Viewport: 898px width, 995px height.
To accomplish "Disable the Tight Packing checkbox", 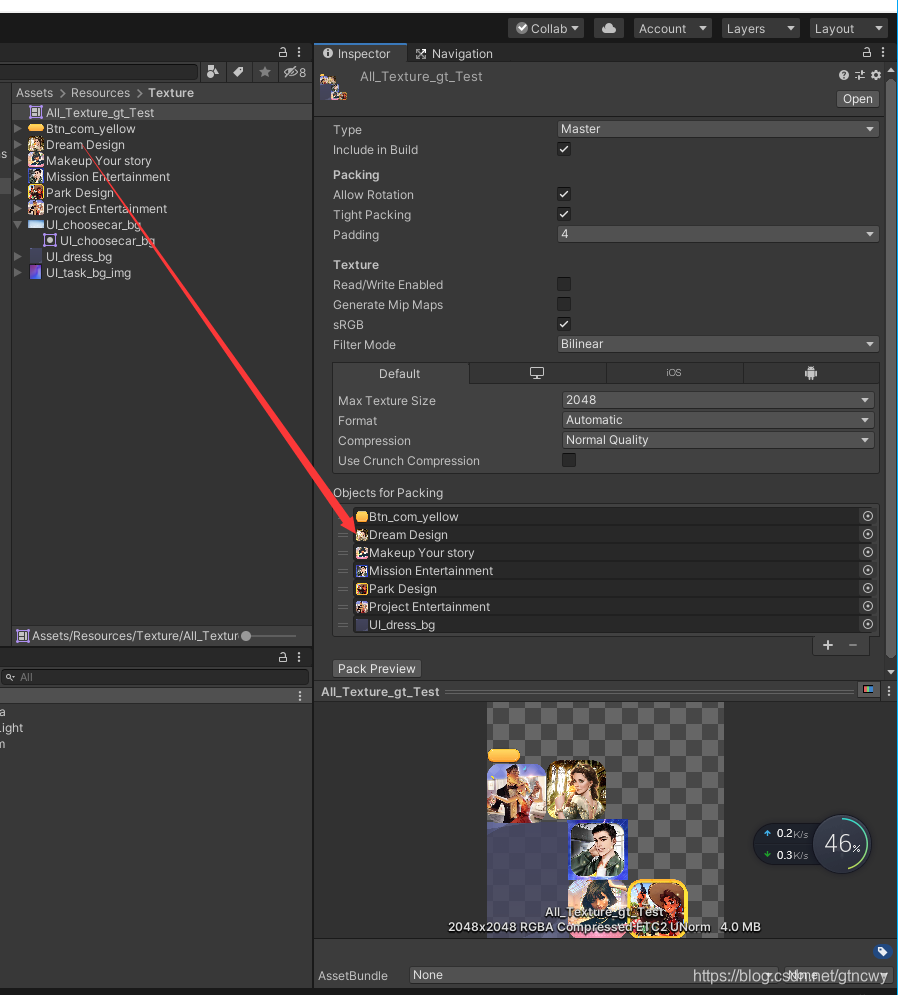I will pos(564,214).
